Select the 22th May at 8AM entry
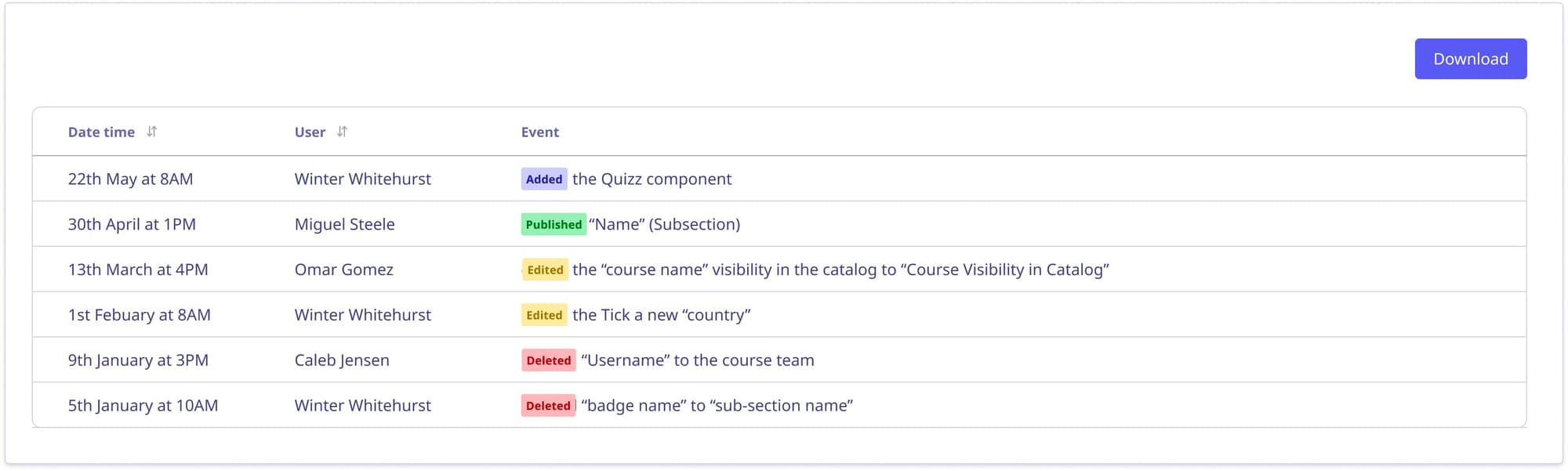 130,179
